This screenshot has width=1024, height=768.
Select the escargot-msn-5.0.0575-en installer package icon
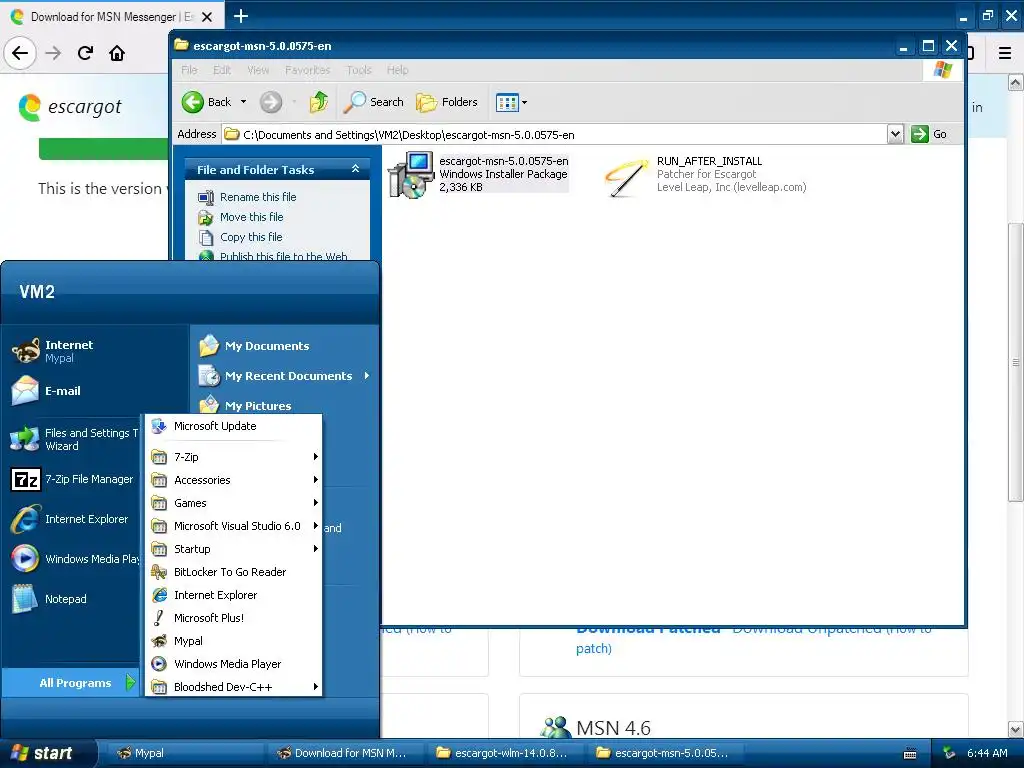(410, 174)
